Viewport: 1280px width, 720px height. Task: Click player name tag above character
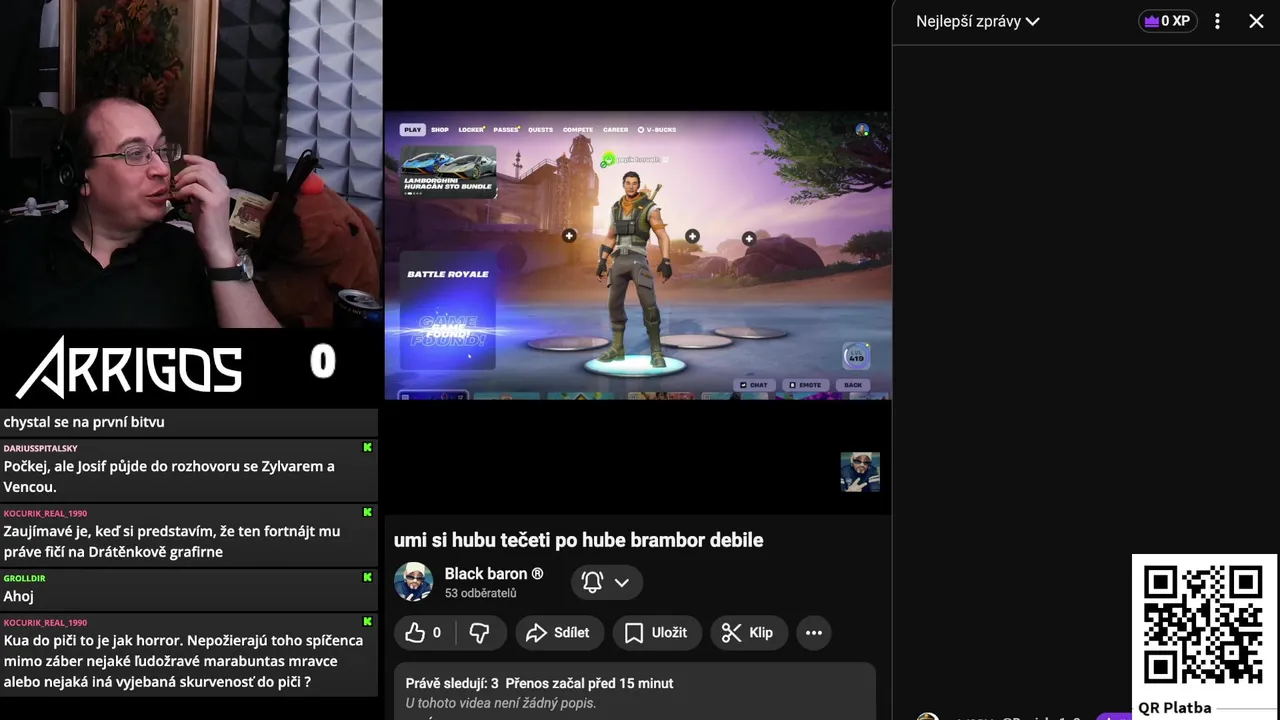tap(633, 159)
